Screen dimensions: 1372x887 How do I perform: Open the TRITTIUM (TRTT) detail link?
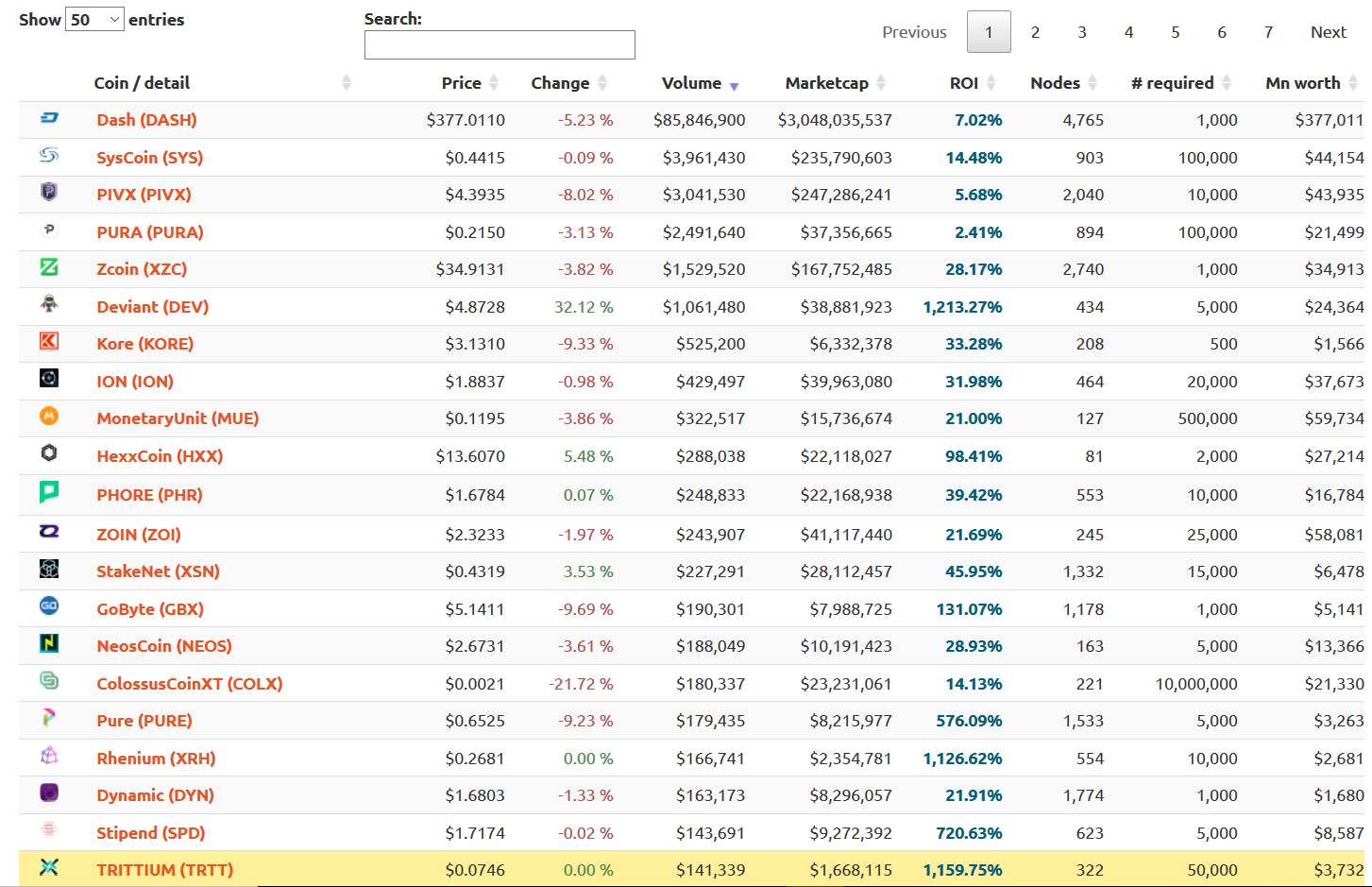pos(164,870)
